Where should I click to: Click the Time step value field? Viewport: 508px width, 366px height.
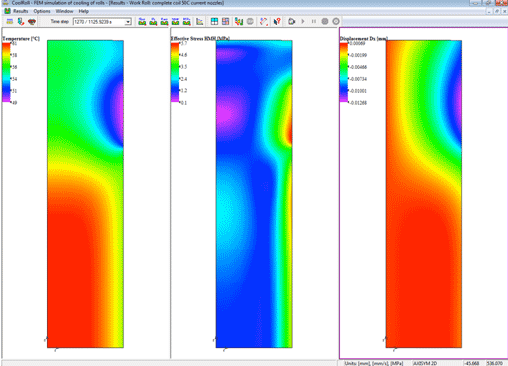pos(99,22)
